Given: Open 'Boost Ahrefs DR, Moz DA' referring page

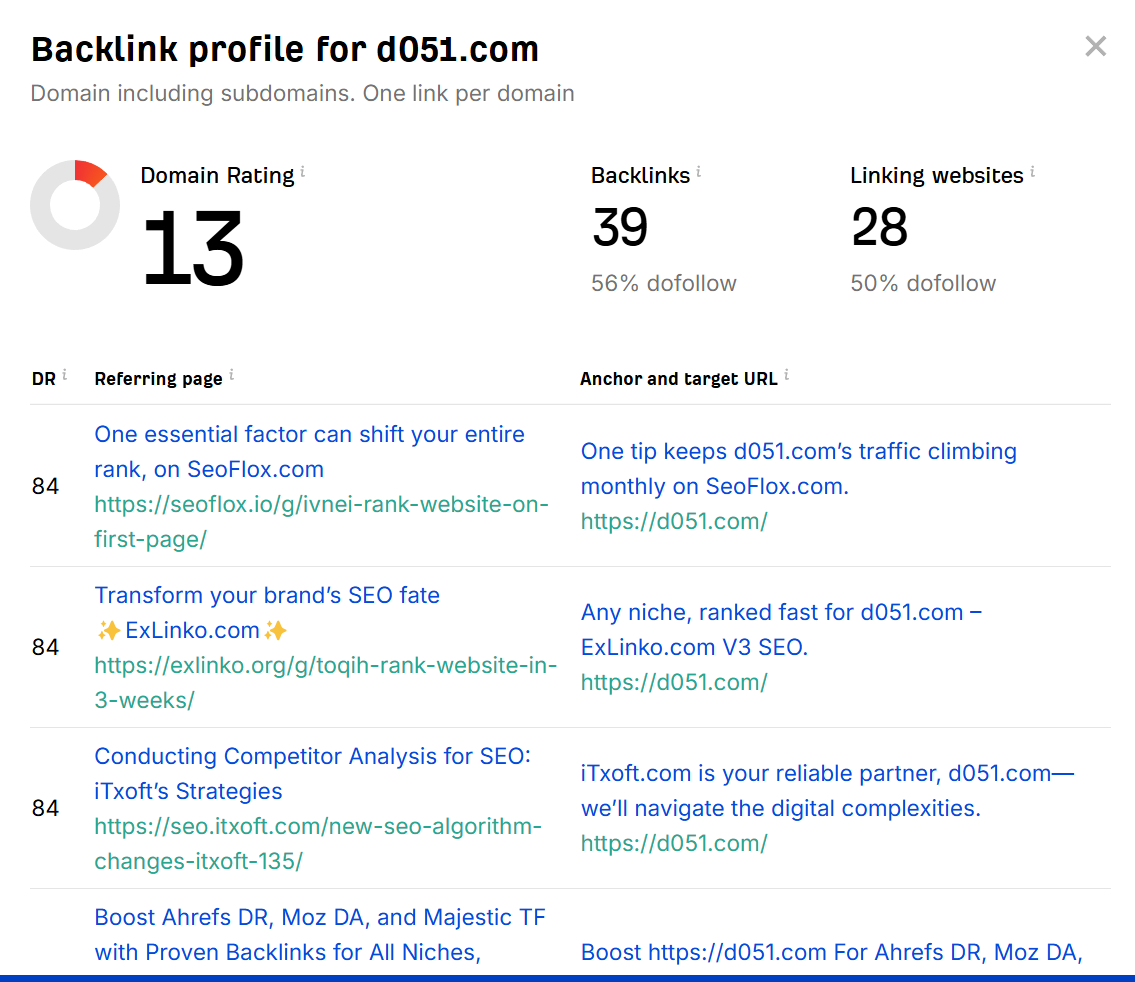Looking at the screenshot, I should pyautogui.click(x=320, y=935).
